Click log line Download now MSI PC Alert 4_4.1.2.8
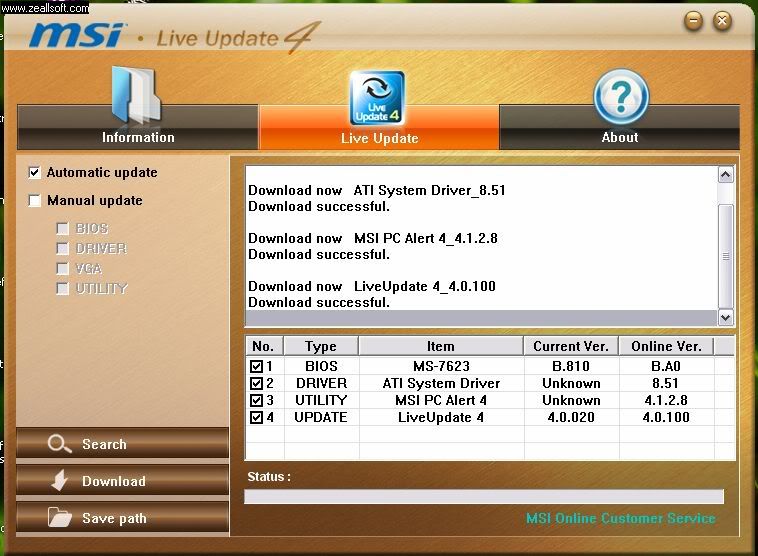Viewport: 758px width, 556px height. coord(373,238)
